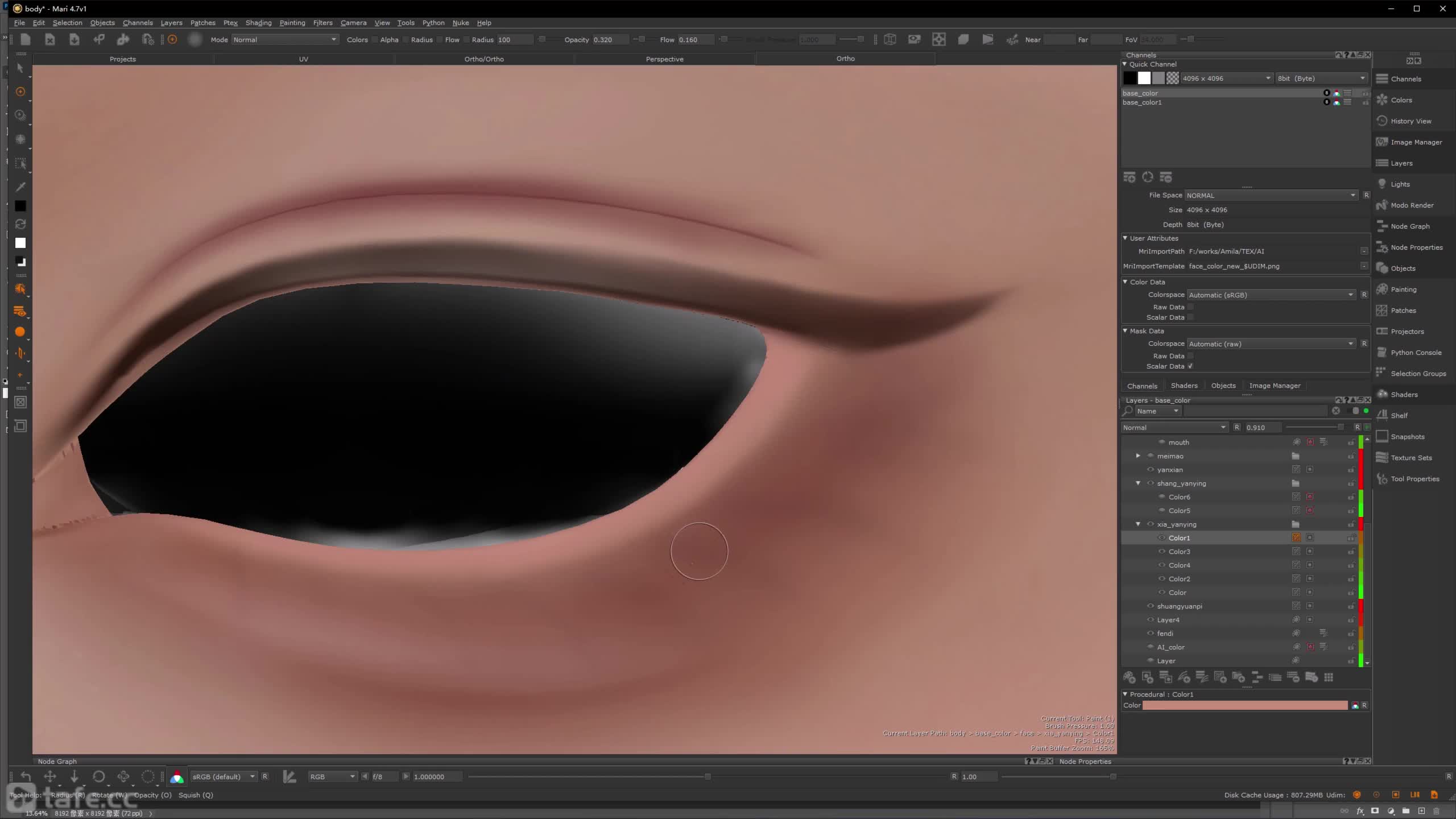Switch to the UV view tab
This screenshot has height=819, width=1456.
coord(303,59)
